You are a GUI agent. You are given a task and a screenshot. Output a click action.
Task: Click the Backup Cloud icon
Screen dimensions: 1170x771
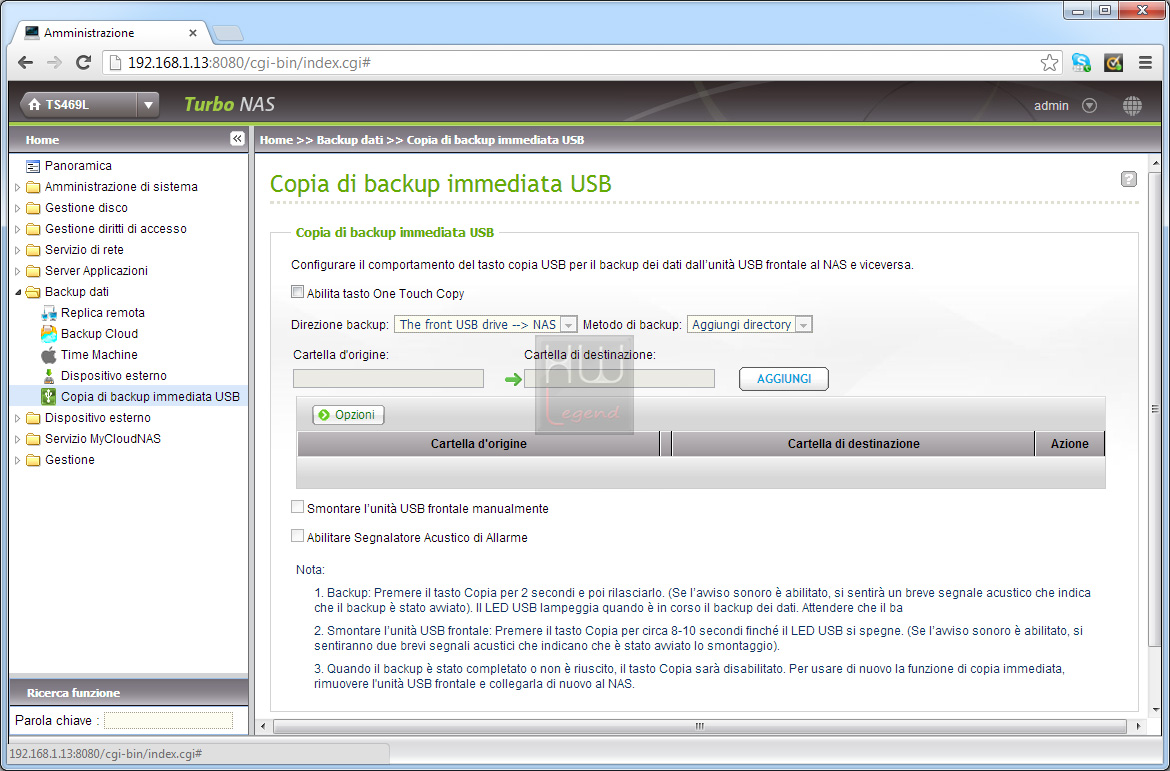(x=49, y=334)
